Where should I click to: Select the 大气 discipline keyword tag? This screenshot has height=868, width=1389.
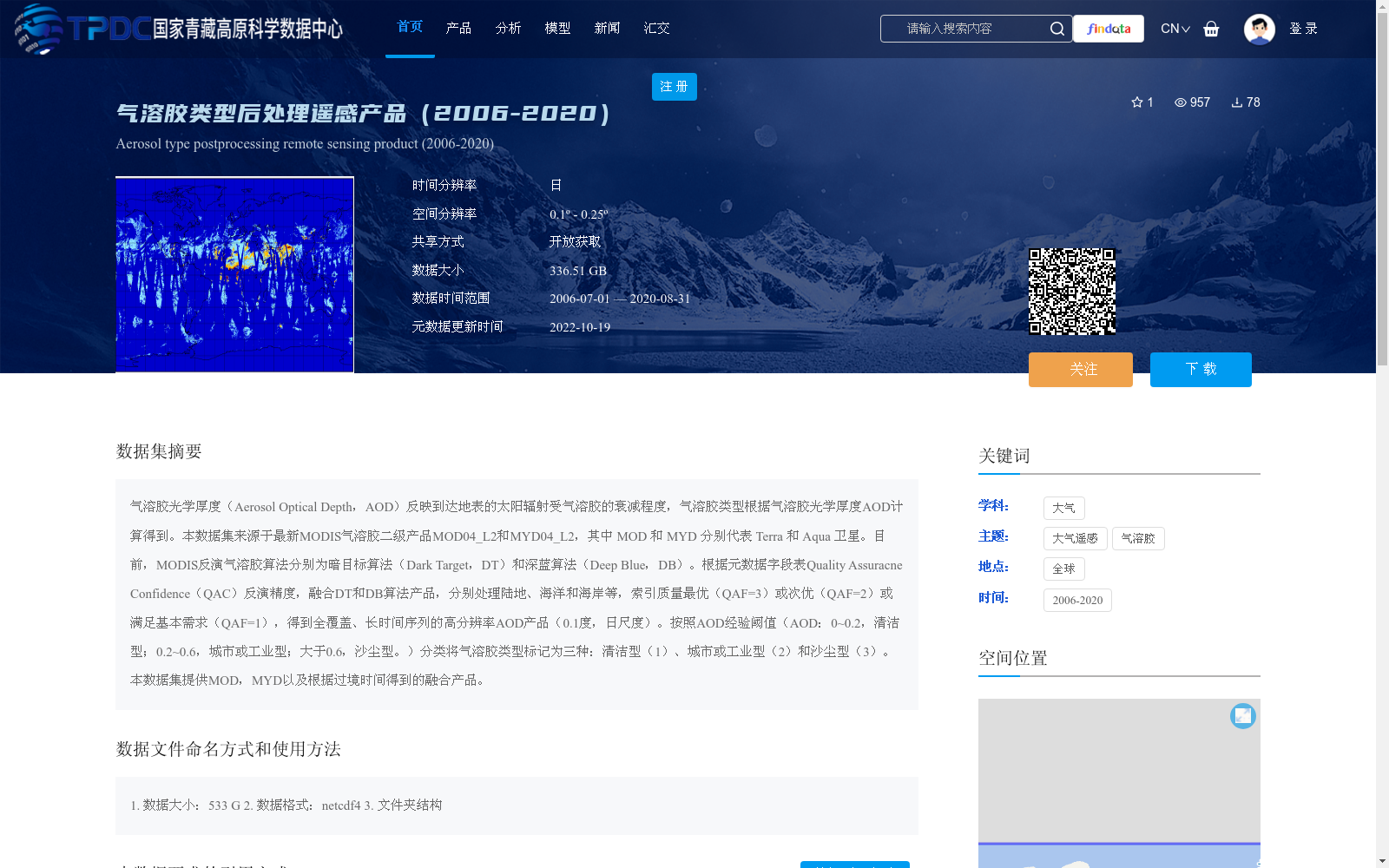click(1064, 508)
